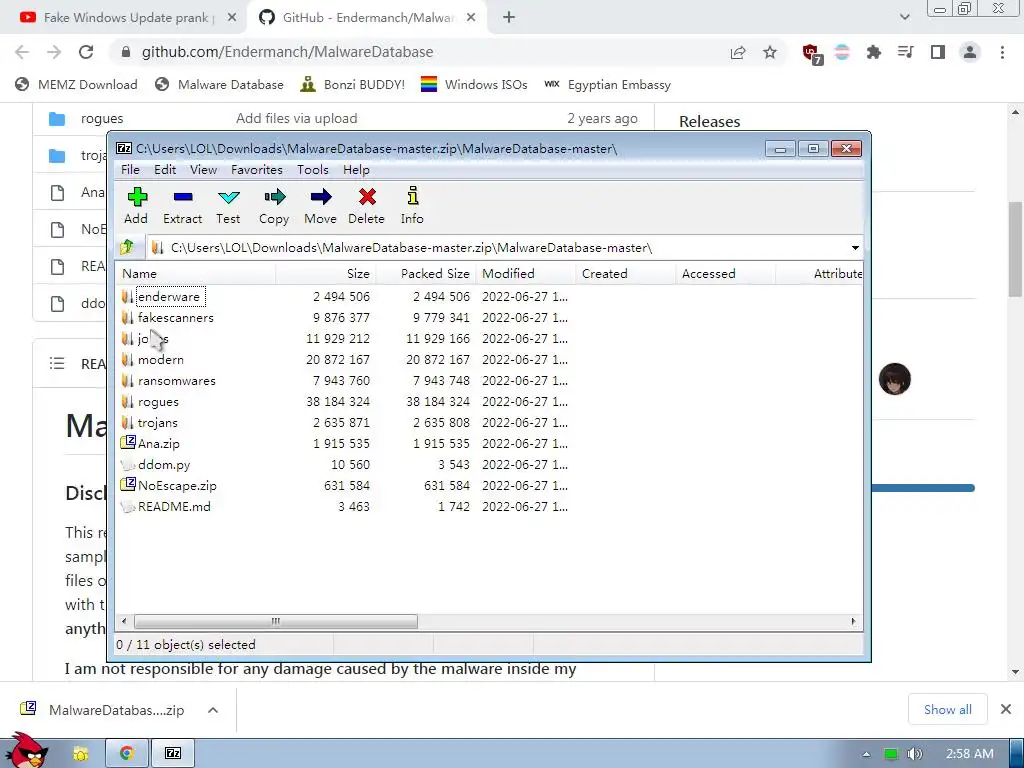This screenshot has width=1024, height=768.
Task: Select the enderware folder icon
Action: coord(127,296)
